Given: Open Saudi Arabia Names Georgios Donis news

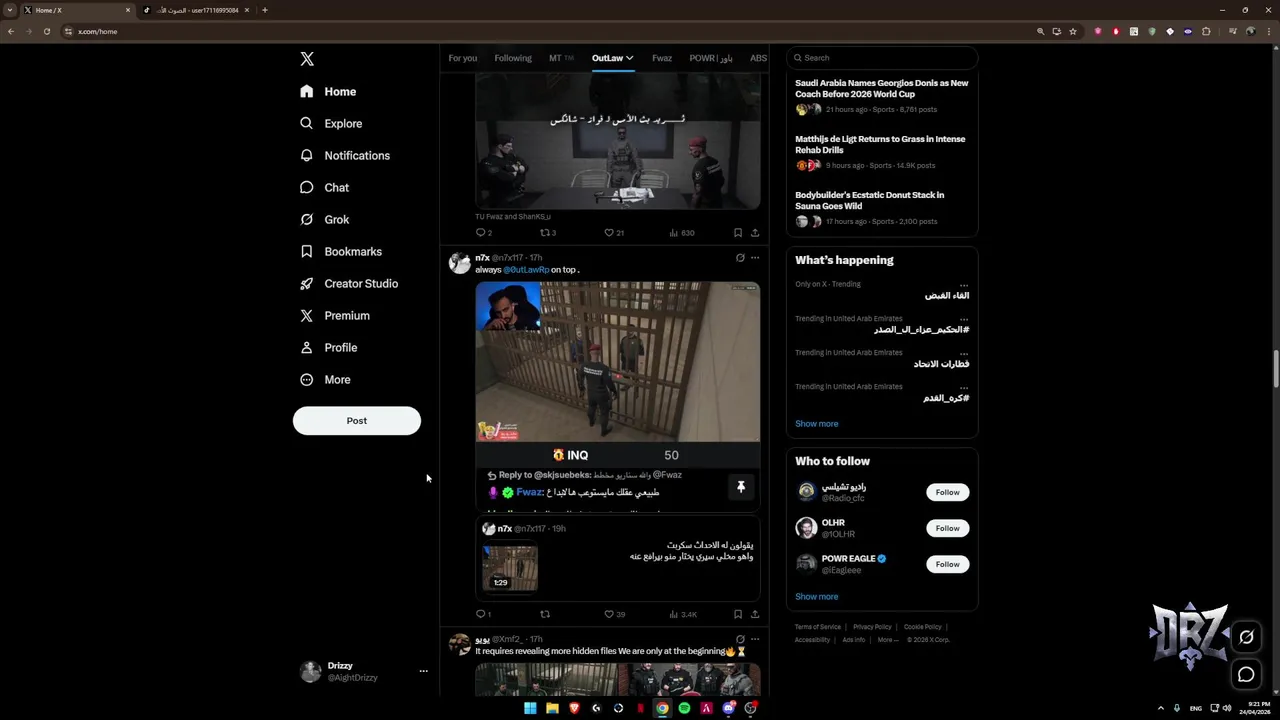Looking at the screenshot, I should point(882,89).
